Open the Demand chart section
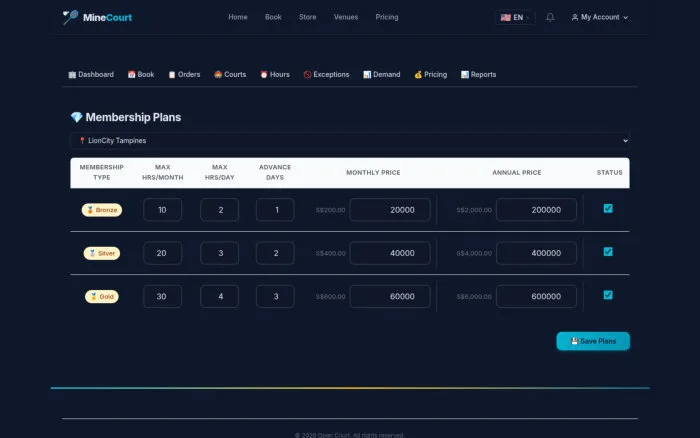 click(382, 75)
